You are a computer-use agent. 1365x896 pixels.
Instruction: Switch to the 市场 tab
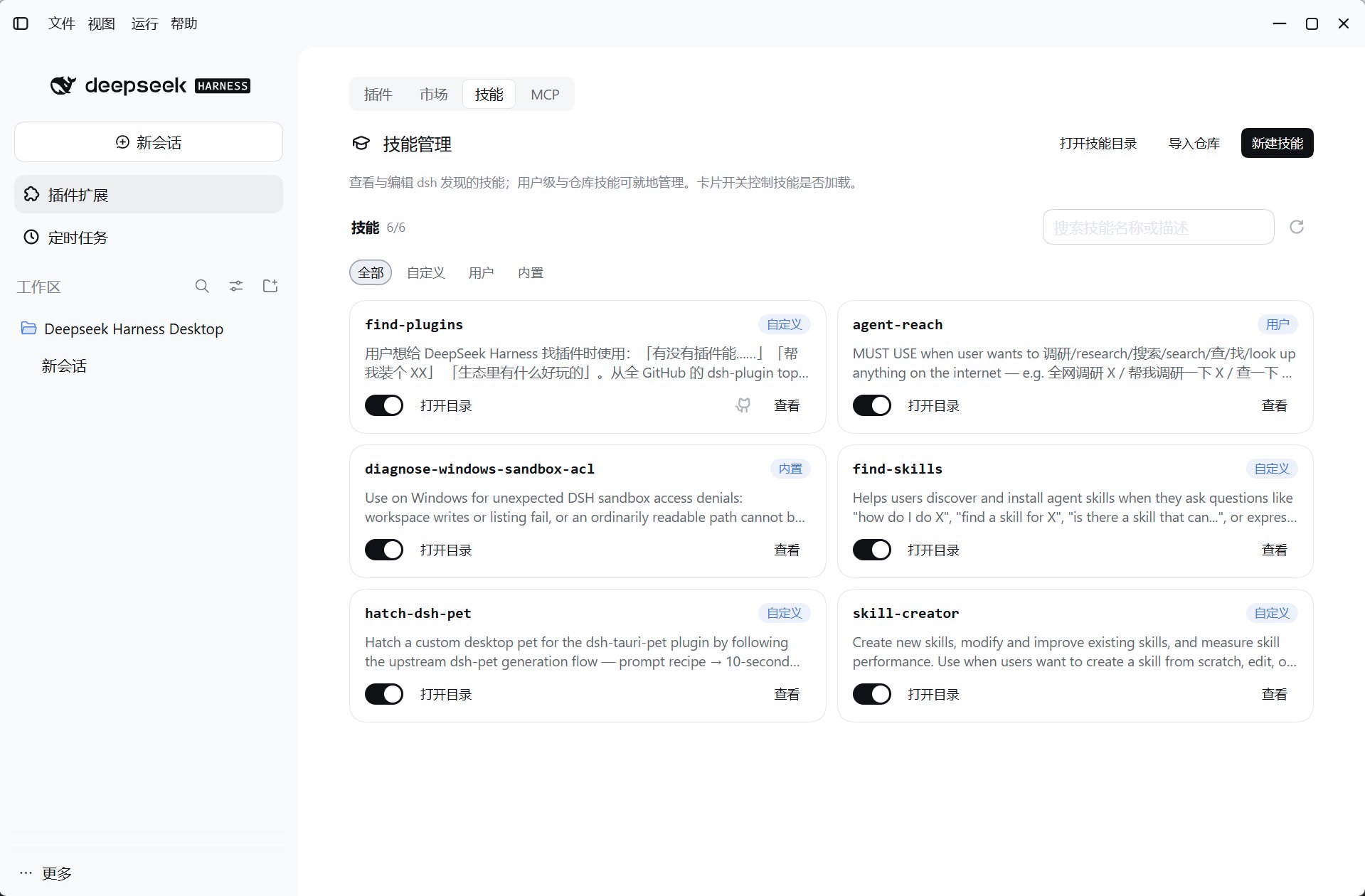(433, 94)
